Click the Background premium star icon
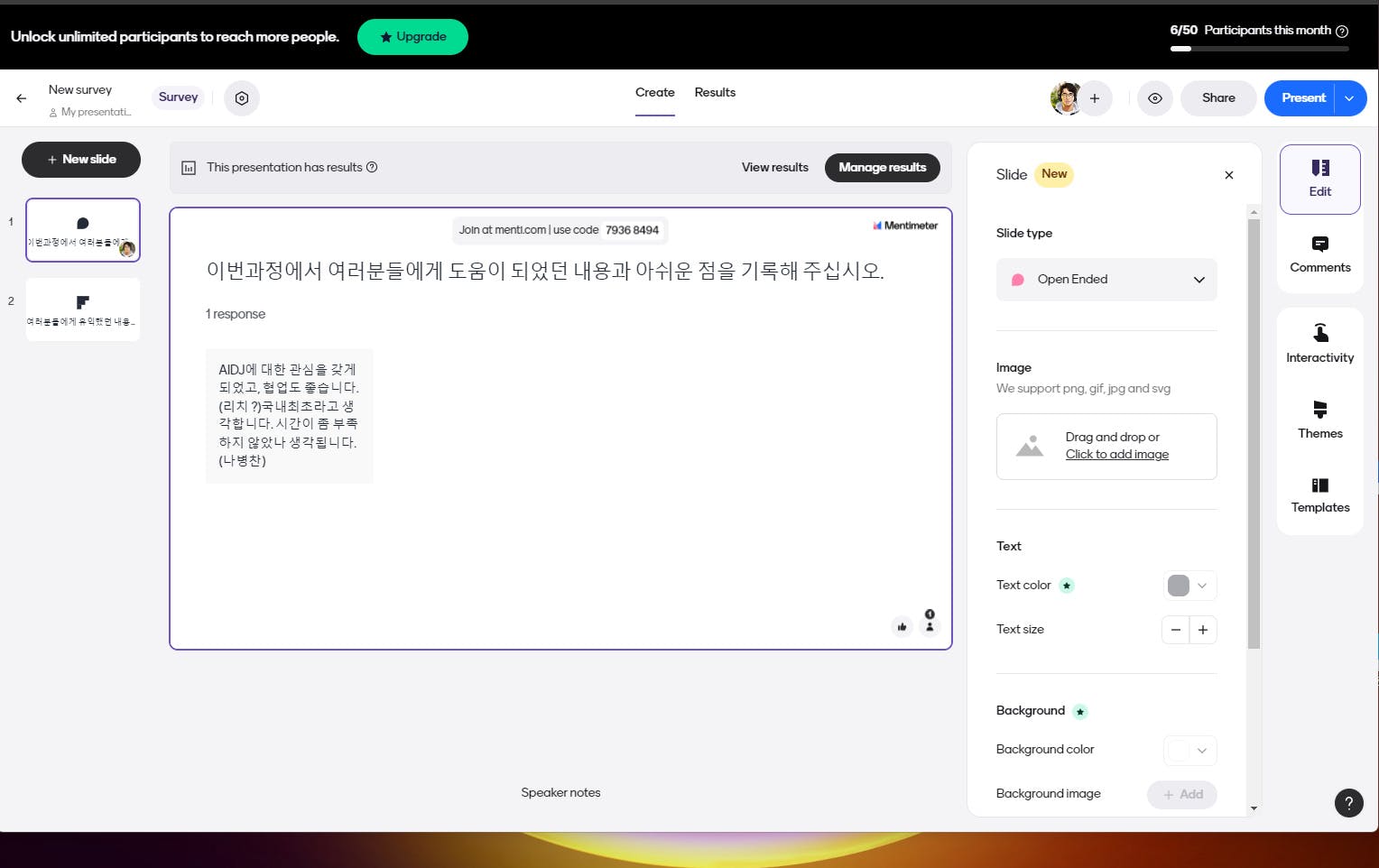The width and height of the screenshot is (1379, 868). pyautogui.click(x=1080, y=712)
